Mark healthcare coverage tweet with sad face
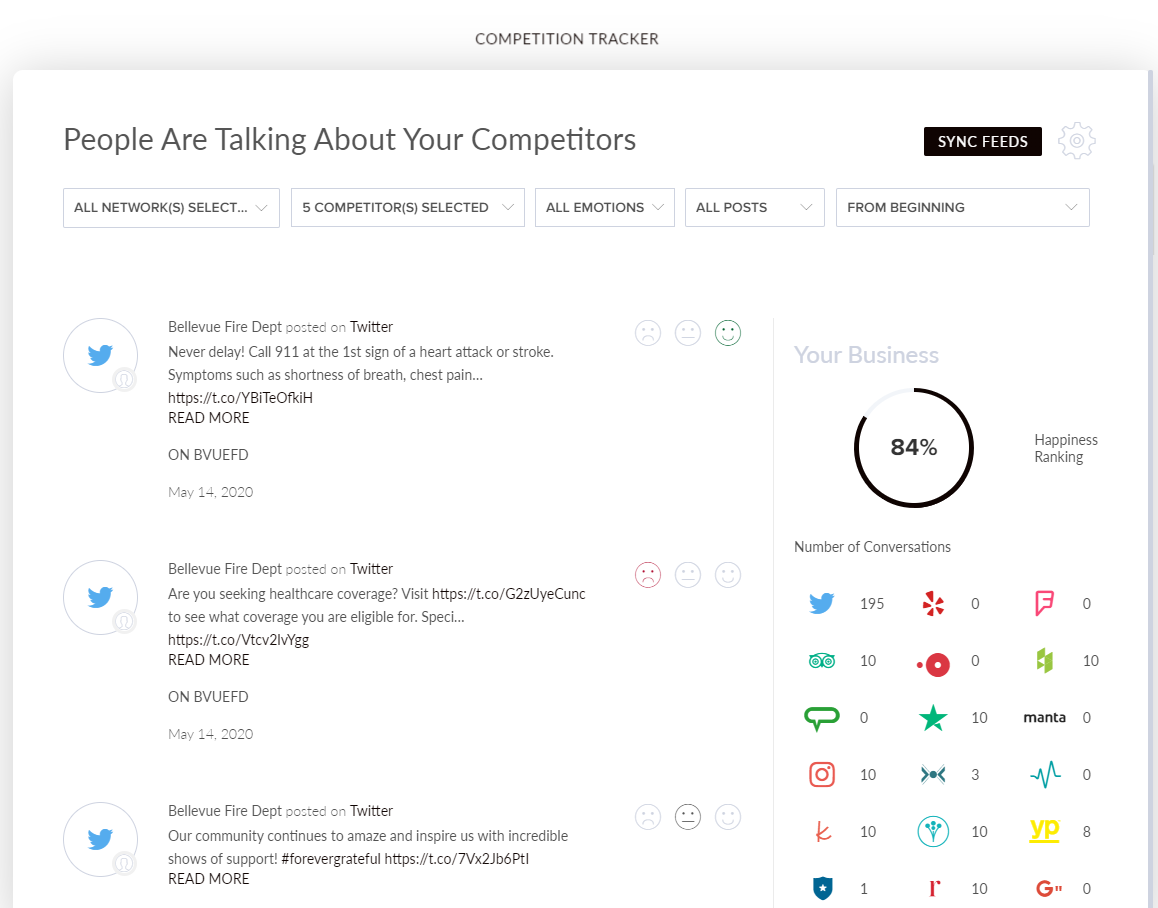The image size is (1158, 908). pos(648,575)
